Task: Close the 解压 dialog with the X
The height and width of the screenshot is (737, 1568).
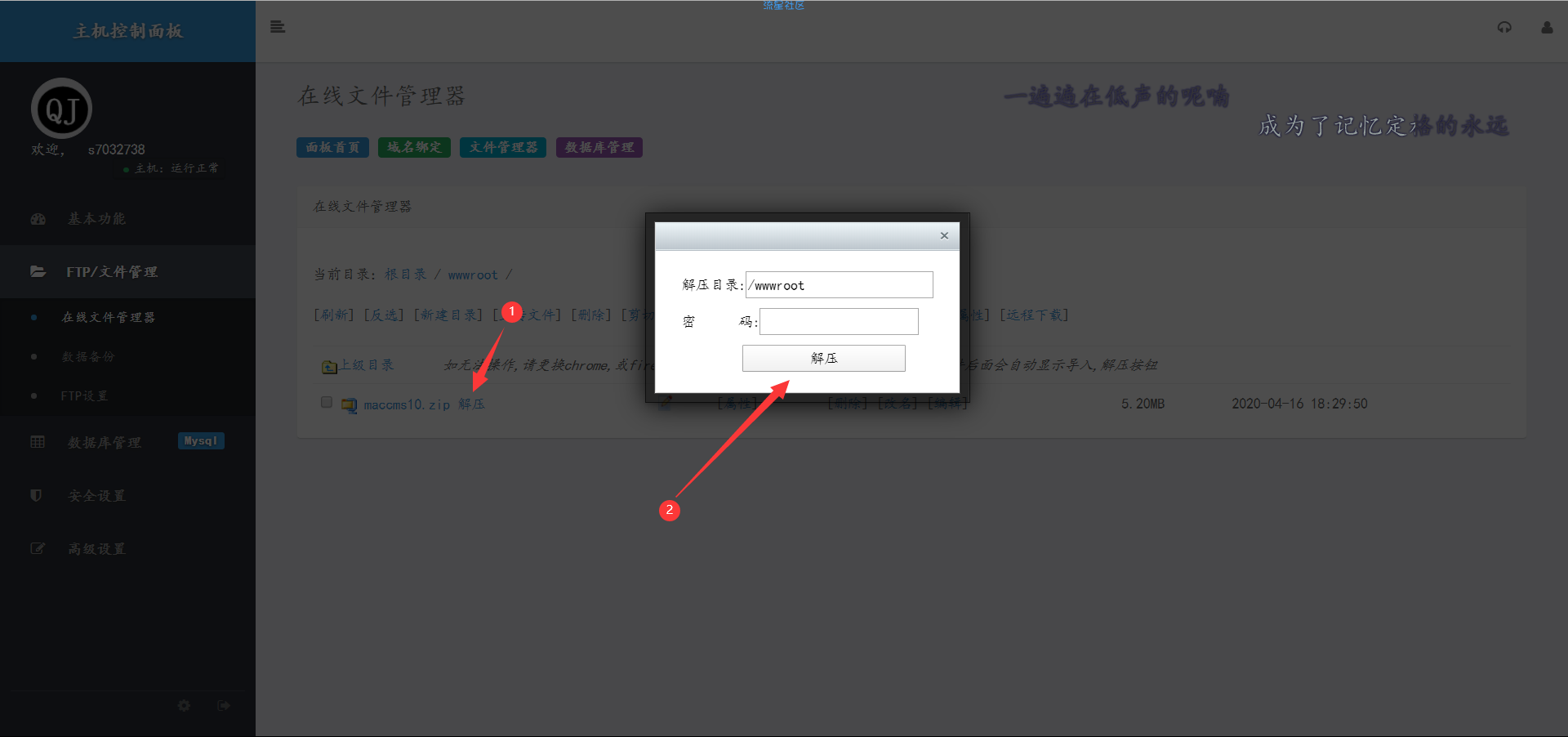Action: click(x=944, y=235)
